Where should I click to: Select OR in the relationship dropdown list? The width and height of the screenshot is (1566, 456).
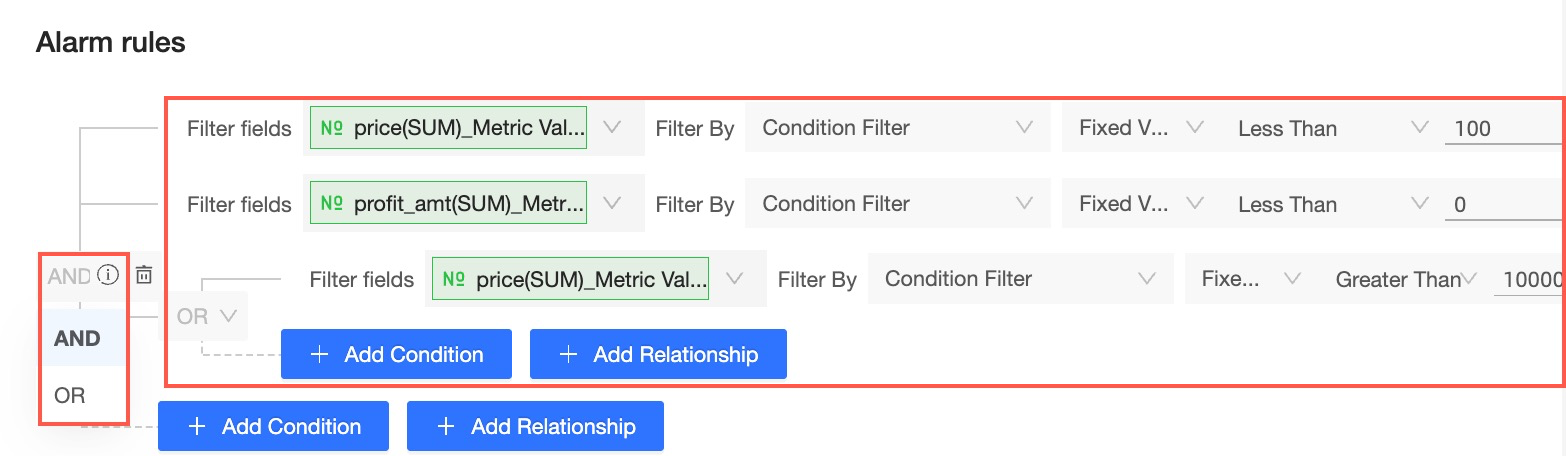70,395
